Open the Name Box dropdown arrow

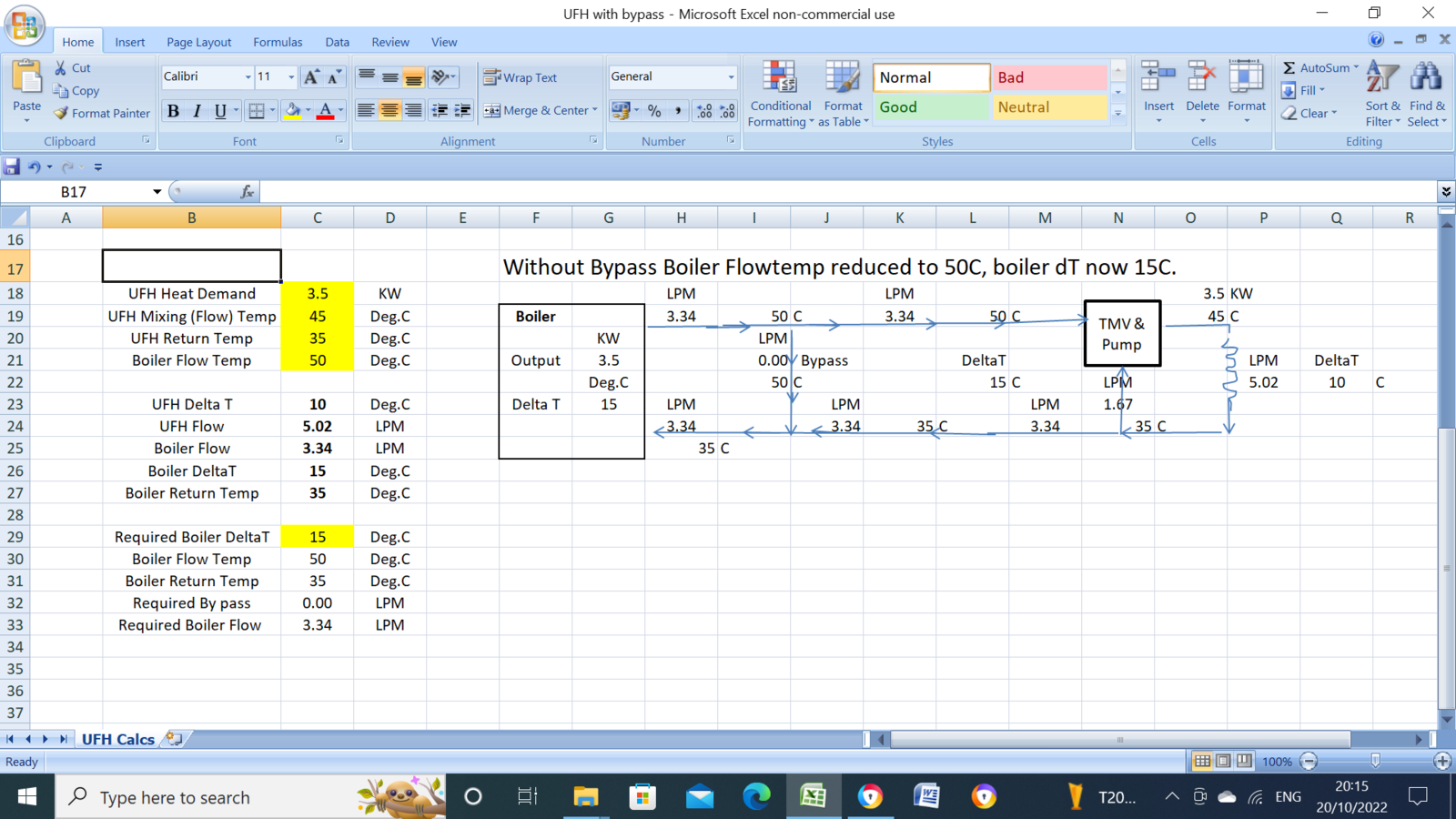coord(157,192)
